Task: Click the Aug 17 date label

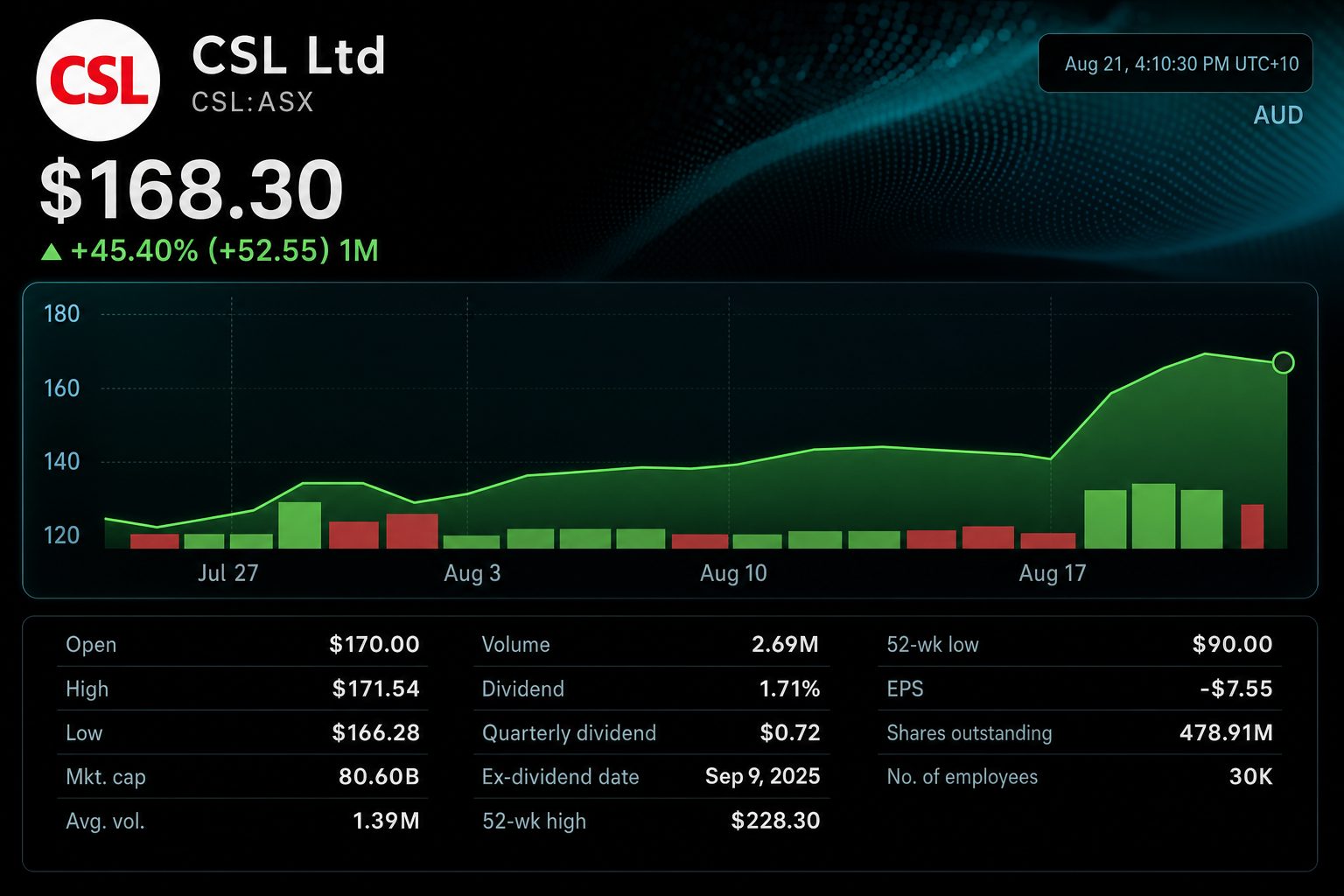Action: [1053, 573]
